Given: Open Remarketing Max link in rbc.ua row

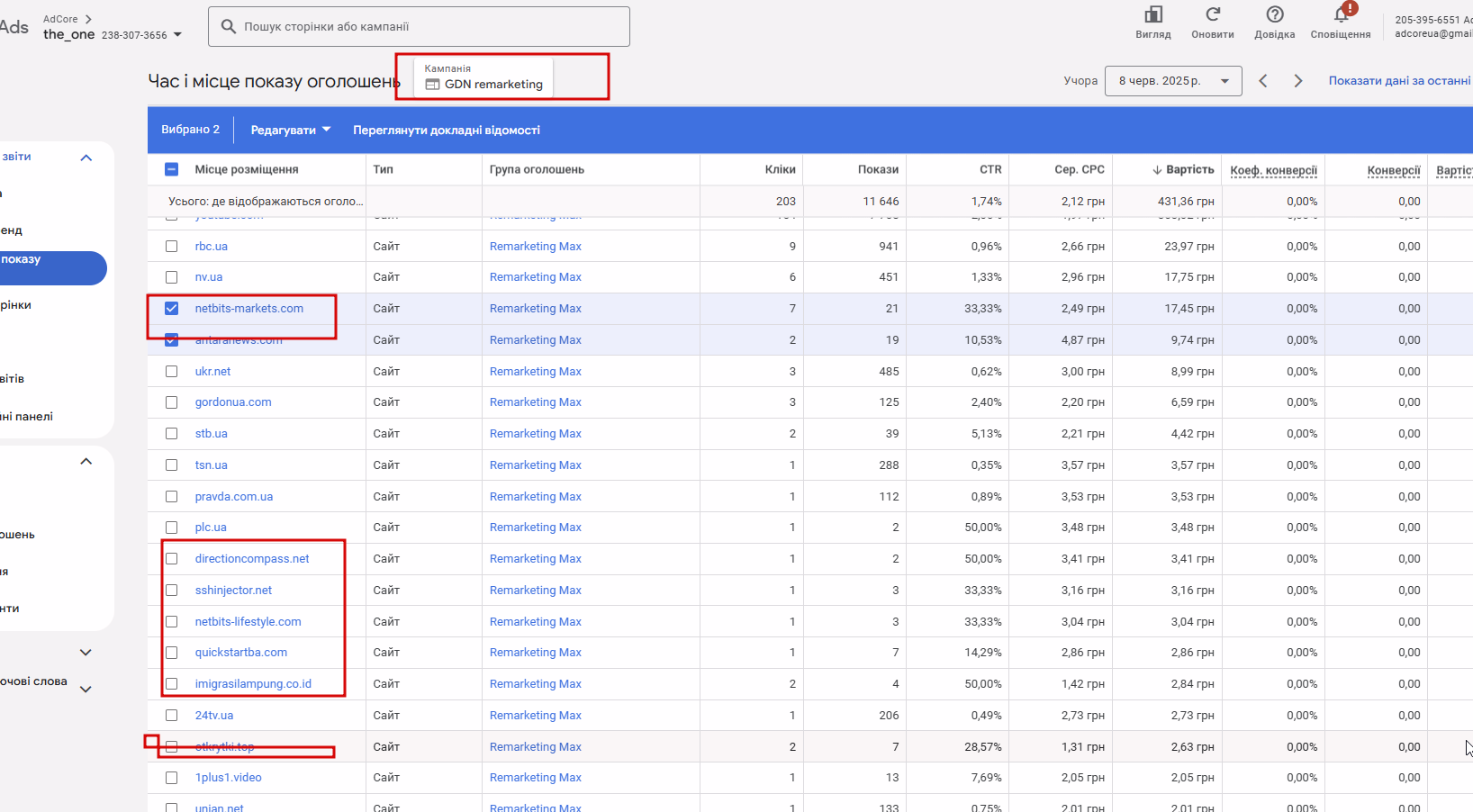Looking at the screenshot, I should 536,247.
